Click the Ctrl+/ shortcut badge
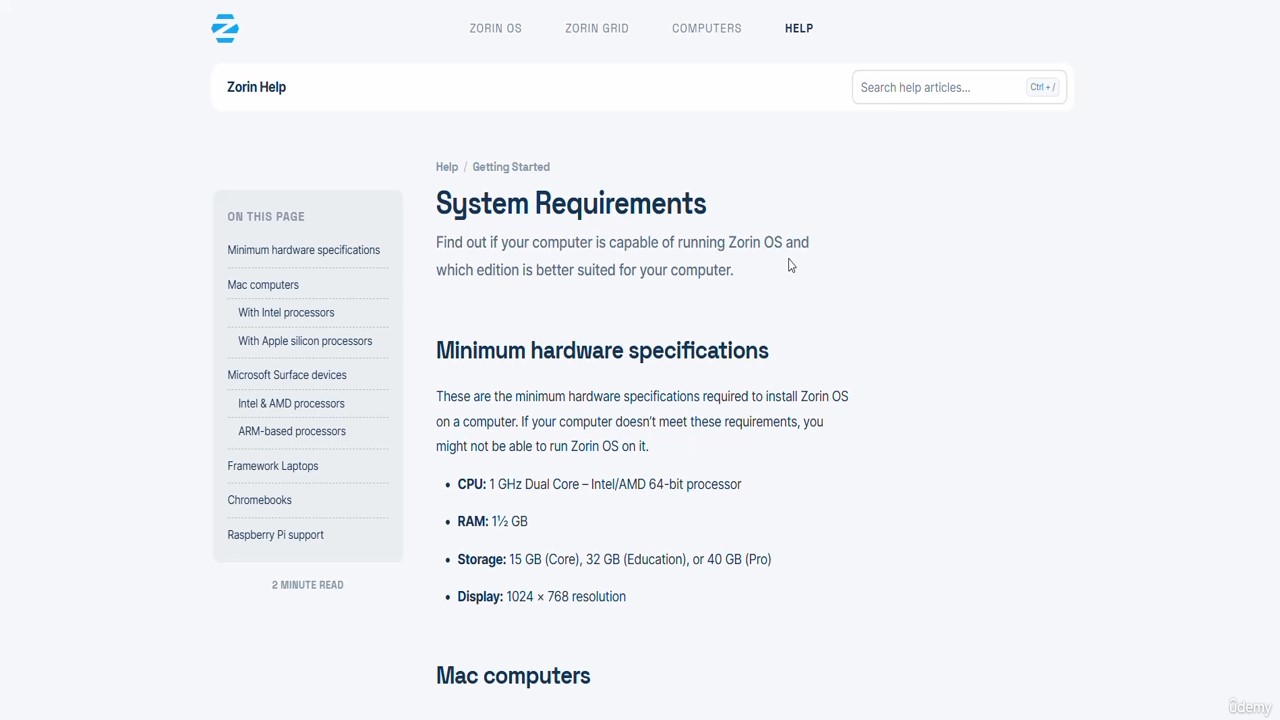This screenshot has height=720, width=1280. click(1042, 87)
